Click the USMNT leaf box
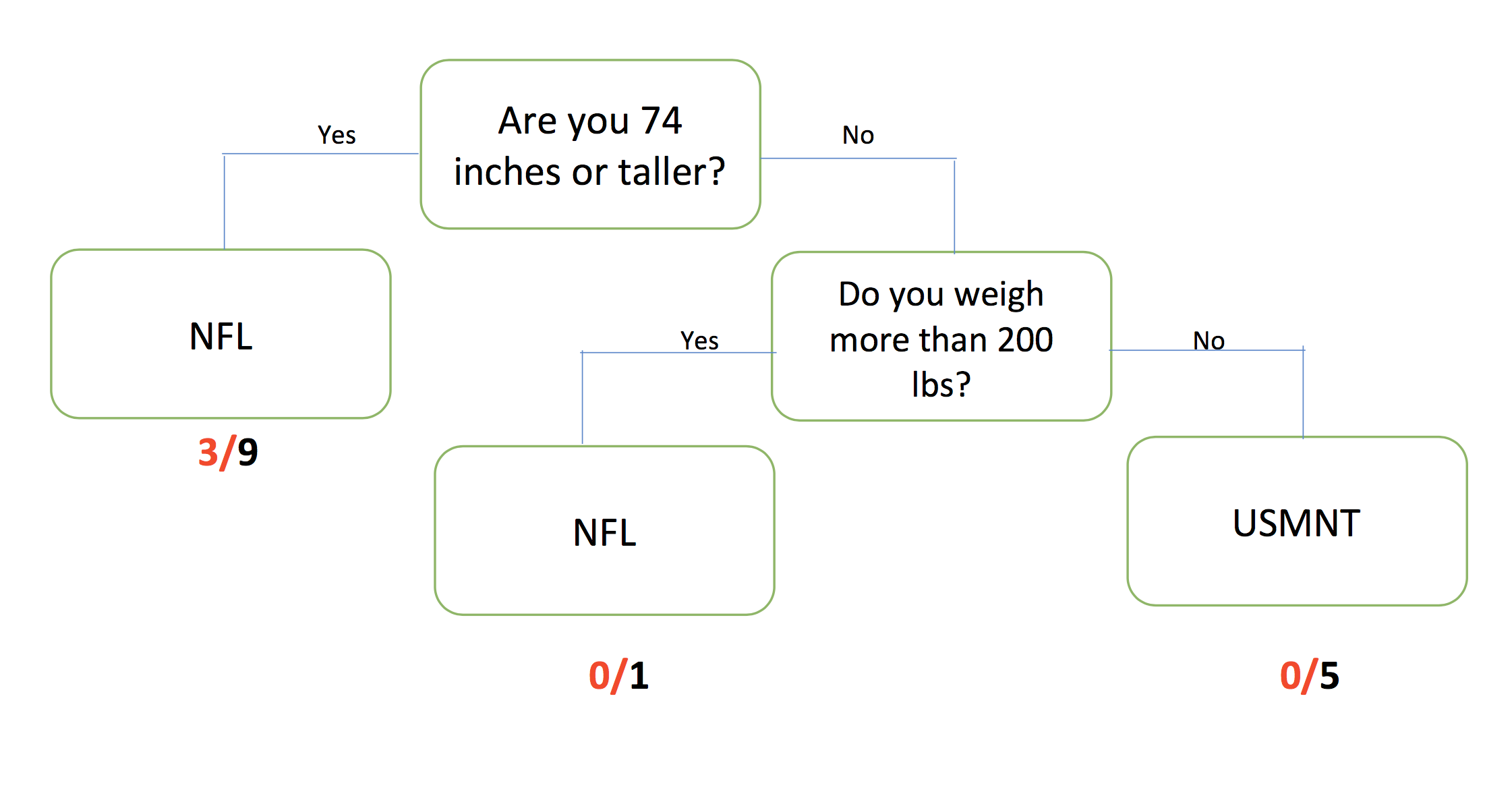The height and width of the screenshot is (796, 1512). click(1296, 522)
